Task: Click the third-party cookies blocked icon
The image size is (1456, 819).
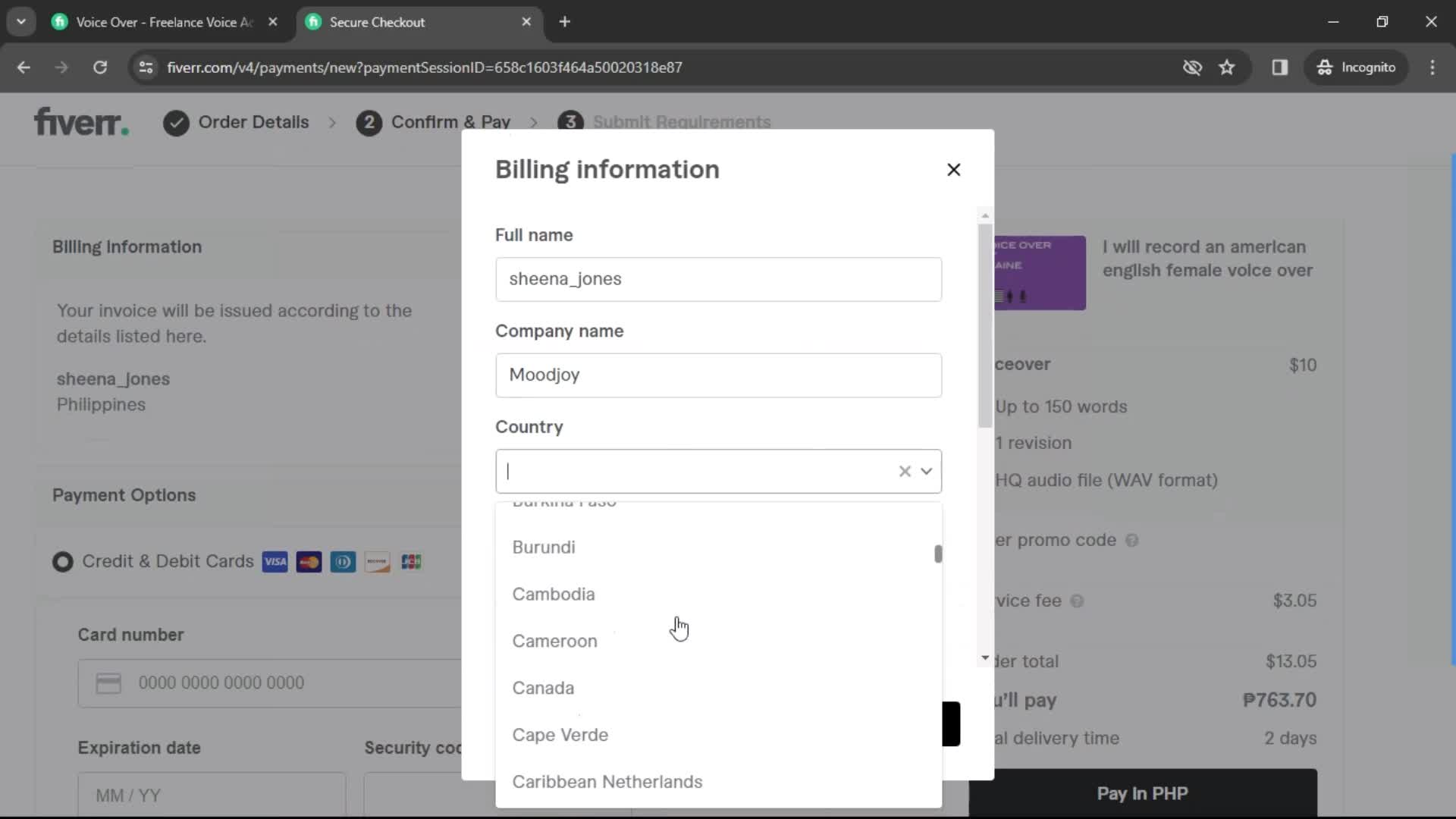Action: 1192,67
